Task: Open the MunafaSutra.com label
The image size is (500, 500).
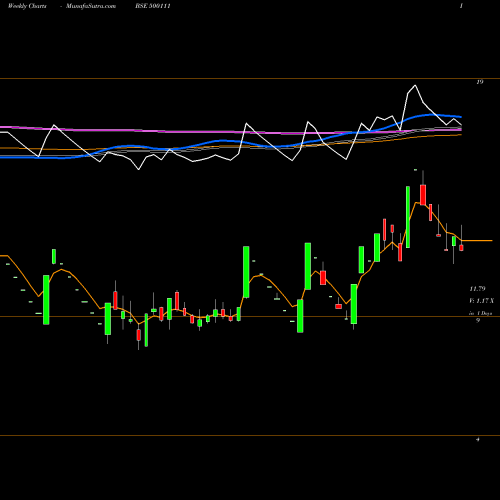Action: [91, 6]
